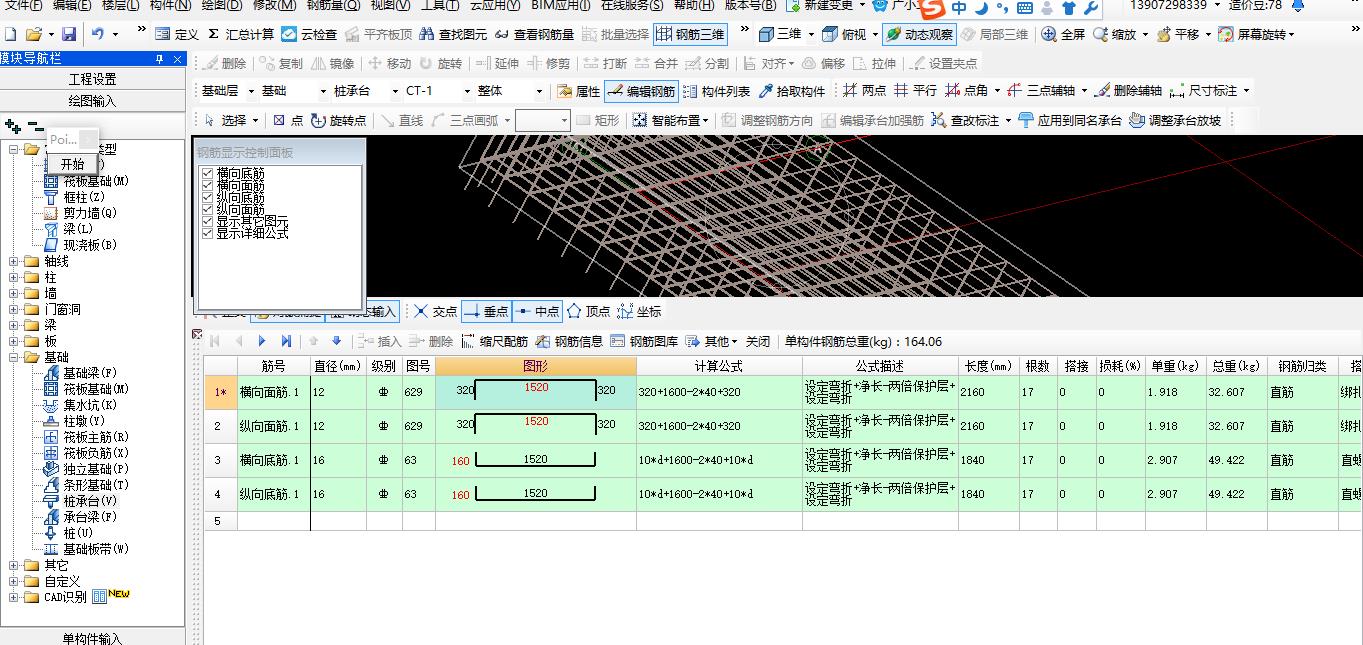1363x645 pixels.
Task: Open 缩尺配筋 scaled reinforcement tool
Action: (494, 341)
